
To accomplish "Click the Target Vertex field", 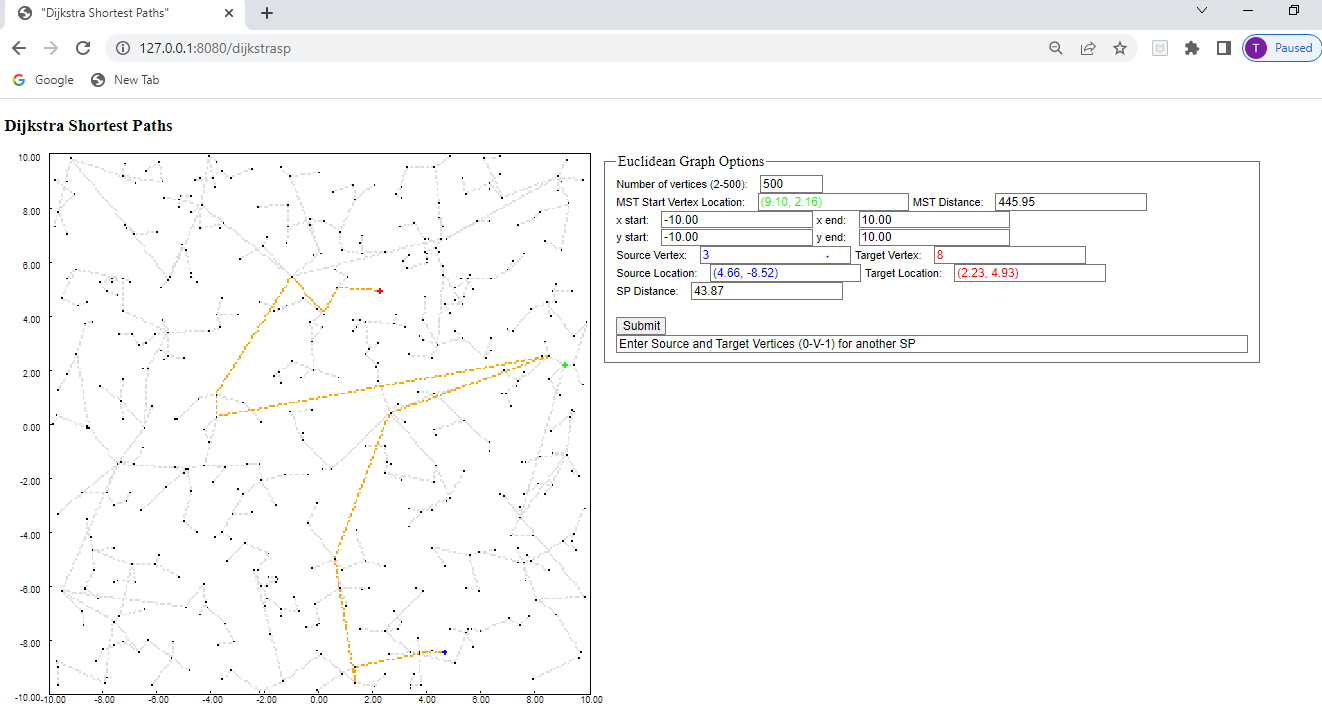I will [x=1010, y=255].
